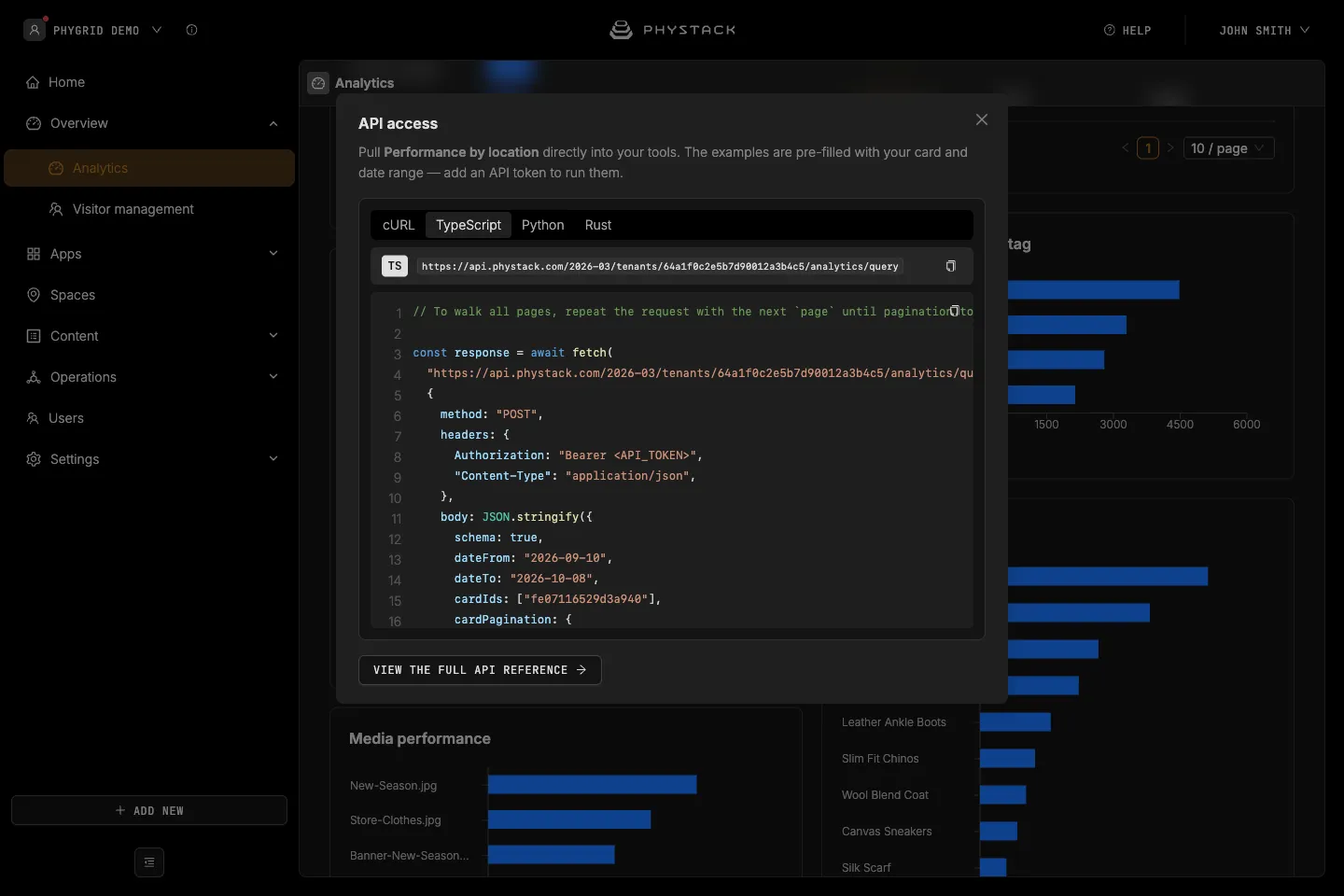Expand the Settings section chevron
Image resolution: width=1344 pixels, height=896 pixels.
(273, 459)
